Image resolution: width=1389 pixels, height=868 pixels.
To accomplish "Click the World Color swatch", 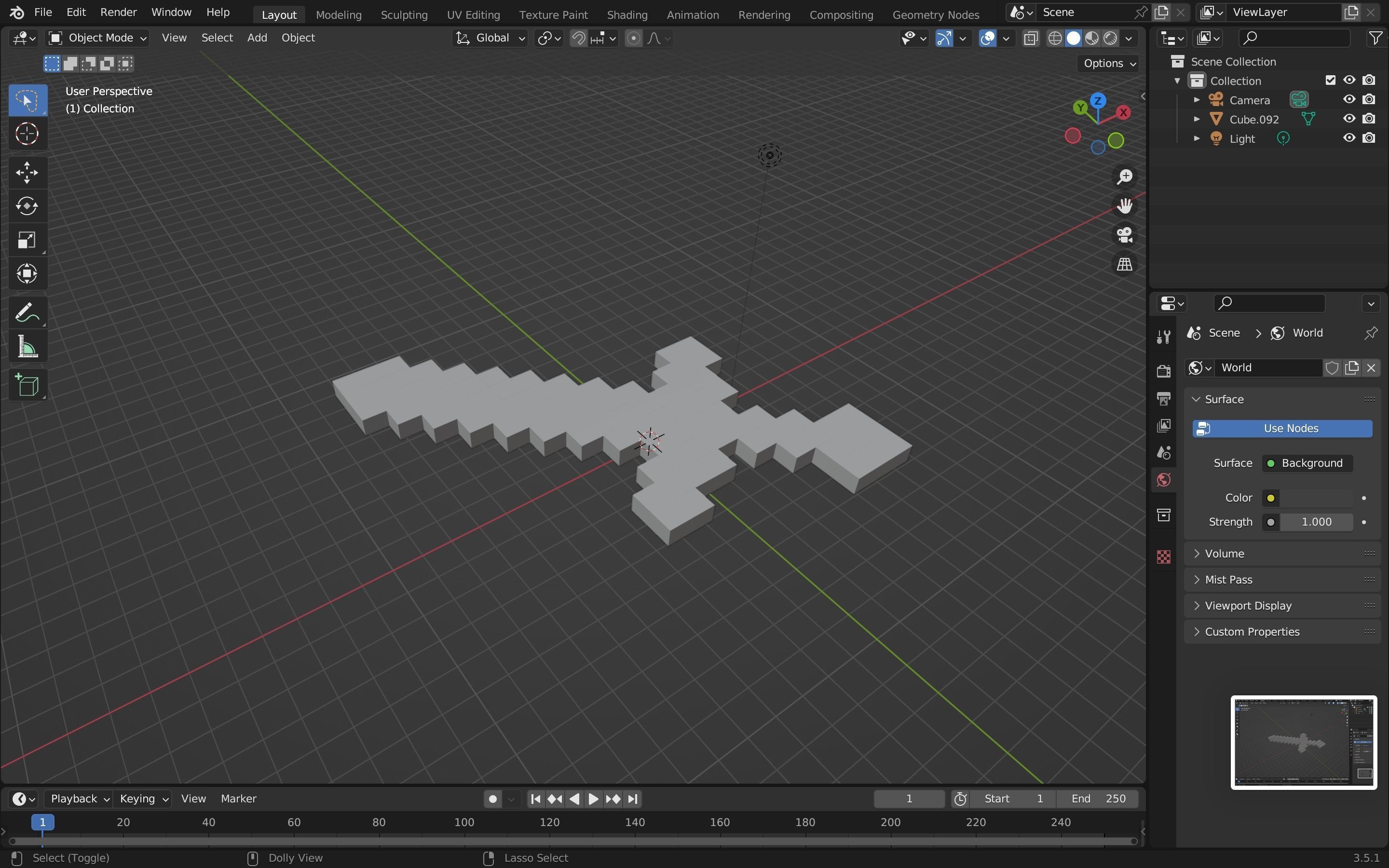I will pos(1316,498).
